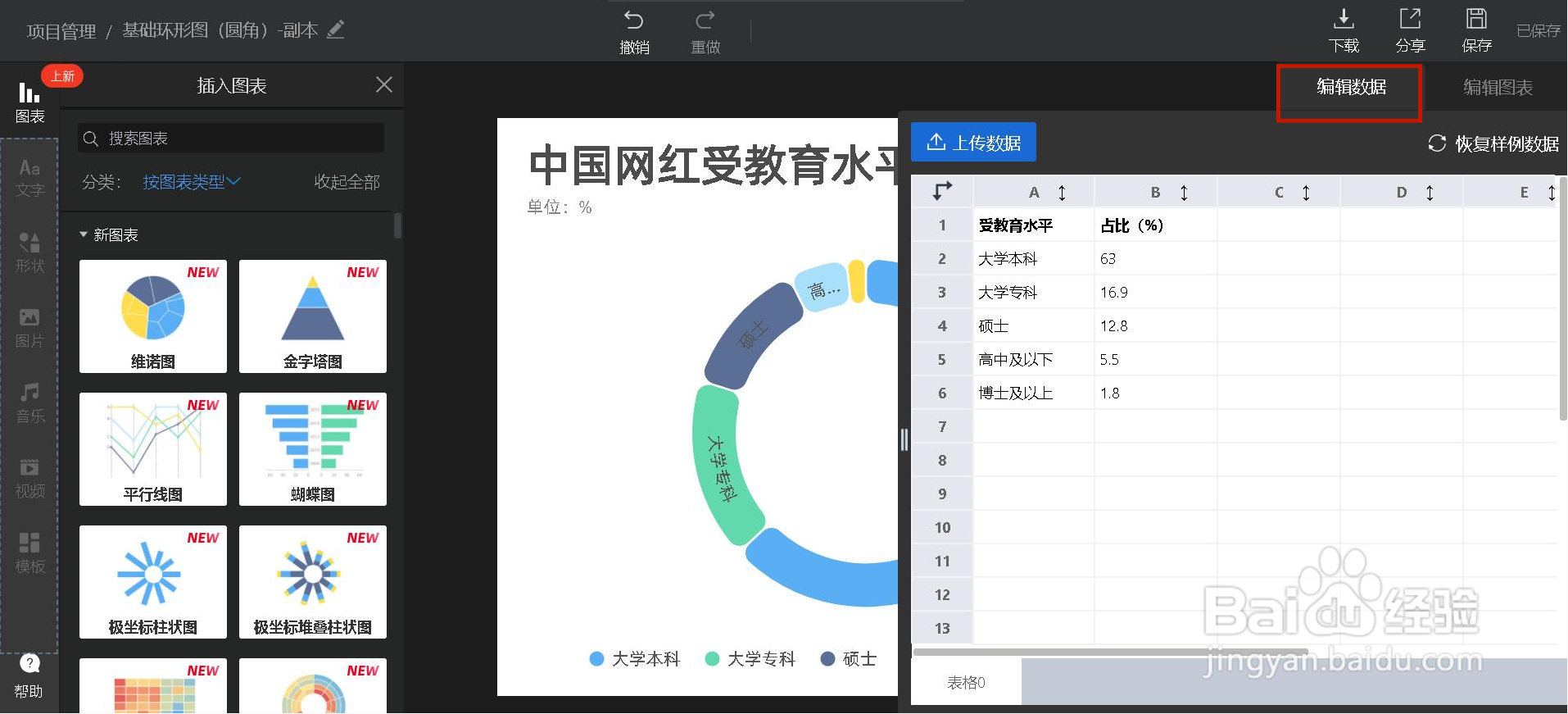Click the search magnifier icon
1568x714 pixels.
click(x=91, y=139)
